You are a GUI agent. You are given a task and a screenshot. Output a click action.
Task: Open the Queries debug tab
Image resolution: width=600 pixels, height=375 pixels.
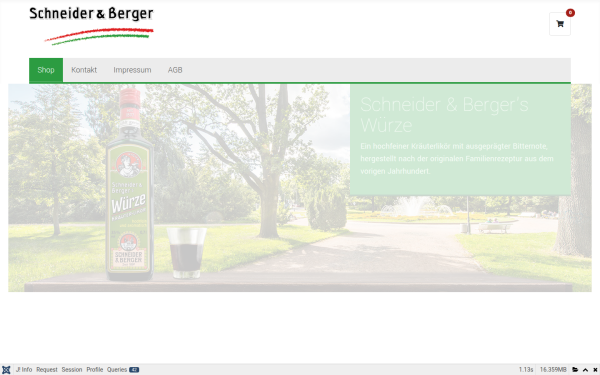point(122,370)
